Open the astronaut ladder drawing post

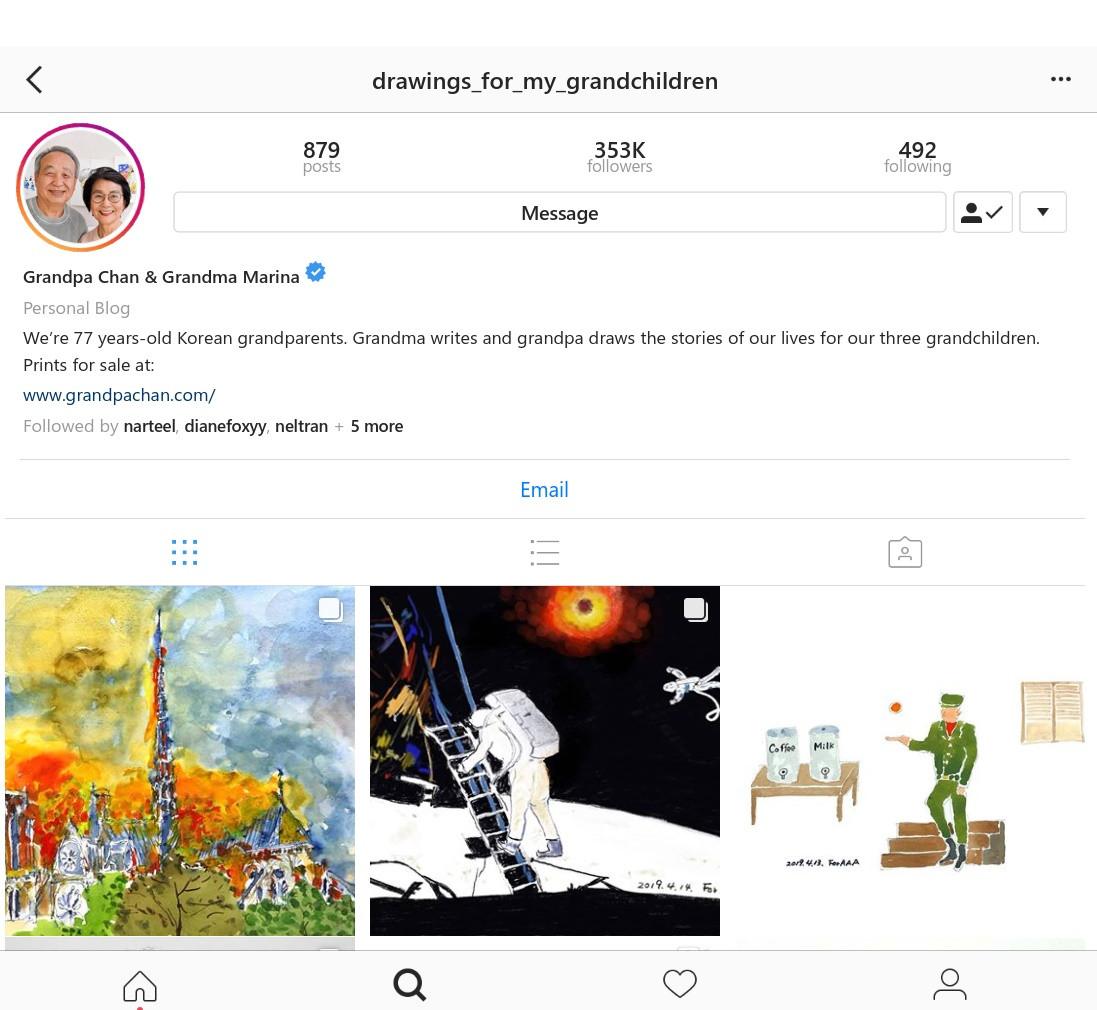[x=545, y=761]
